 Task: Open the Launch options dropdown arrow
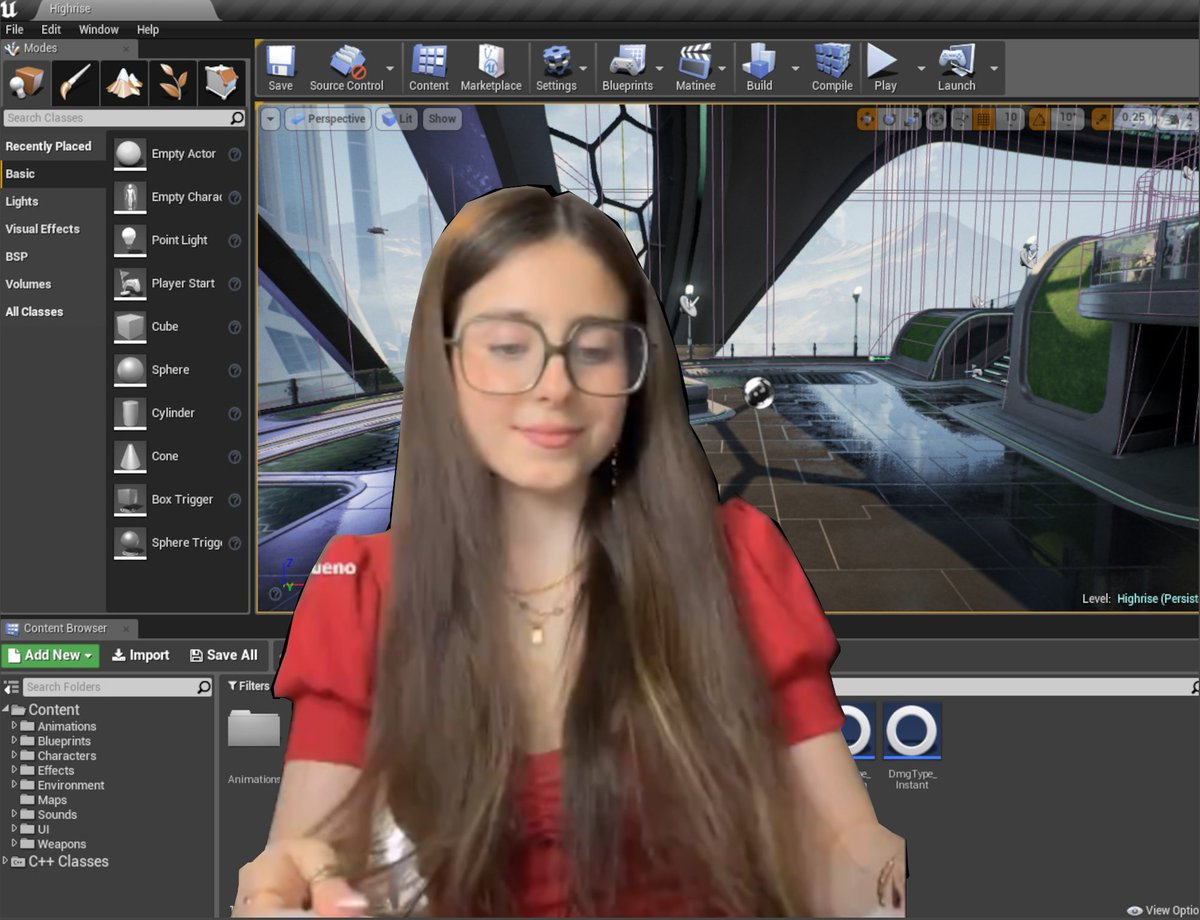pos(993,69)
